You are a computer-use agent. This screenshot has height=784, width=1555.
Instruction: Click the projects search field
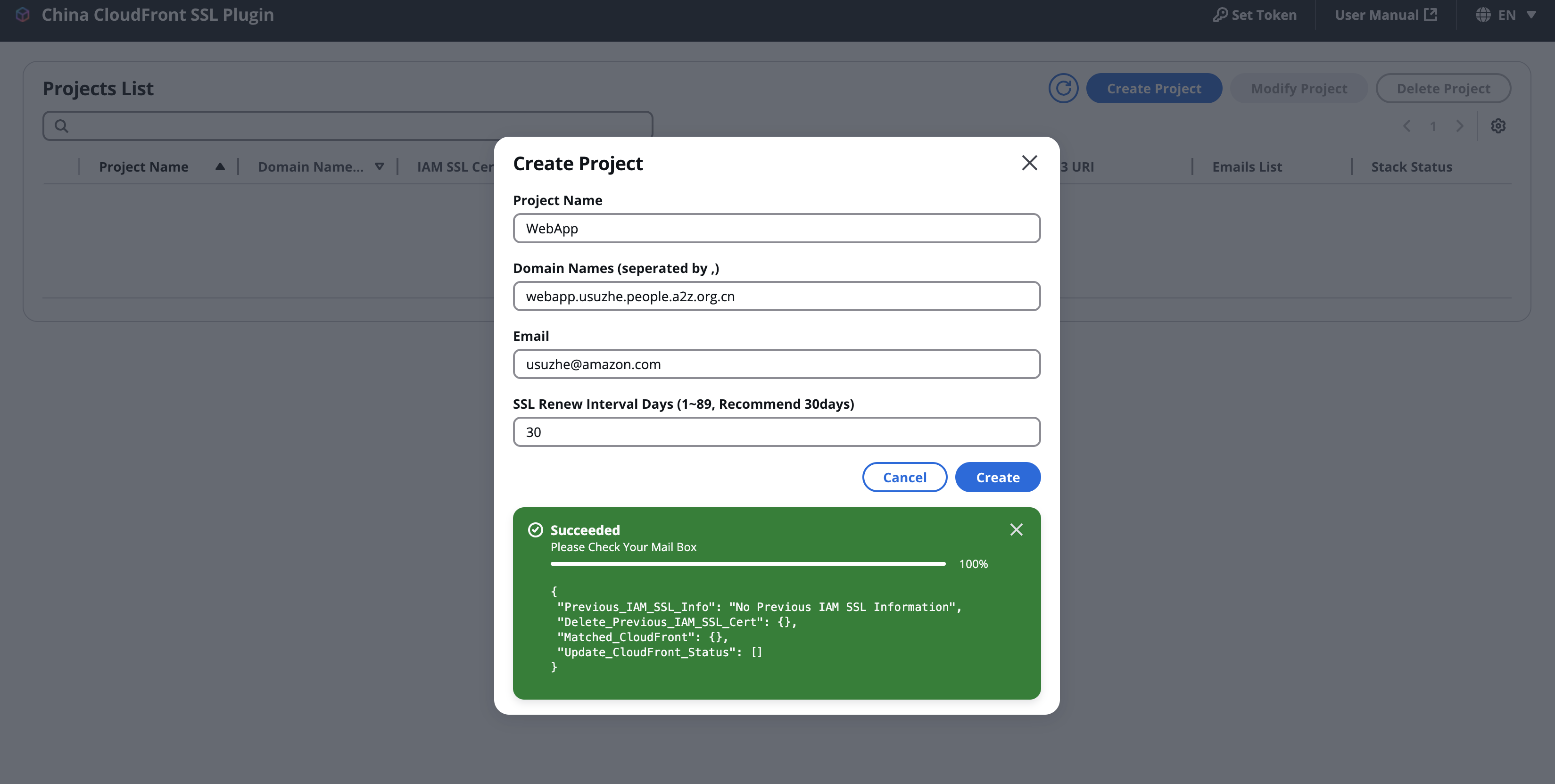[x=347, y=126]
